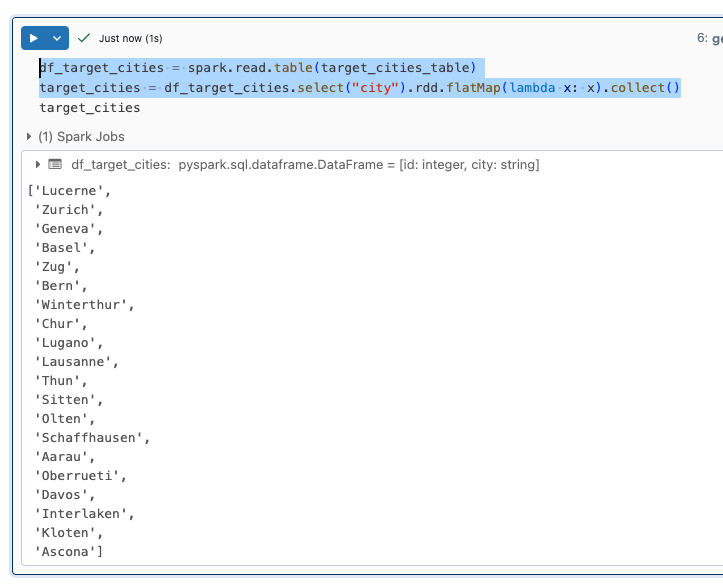Open the run options dropdown arrow
The height and width of the screenshot is (588, 723).
click(x=58, y=38)
